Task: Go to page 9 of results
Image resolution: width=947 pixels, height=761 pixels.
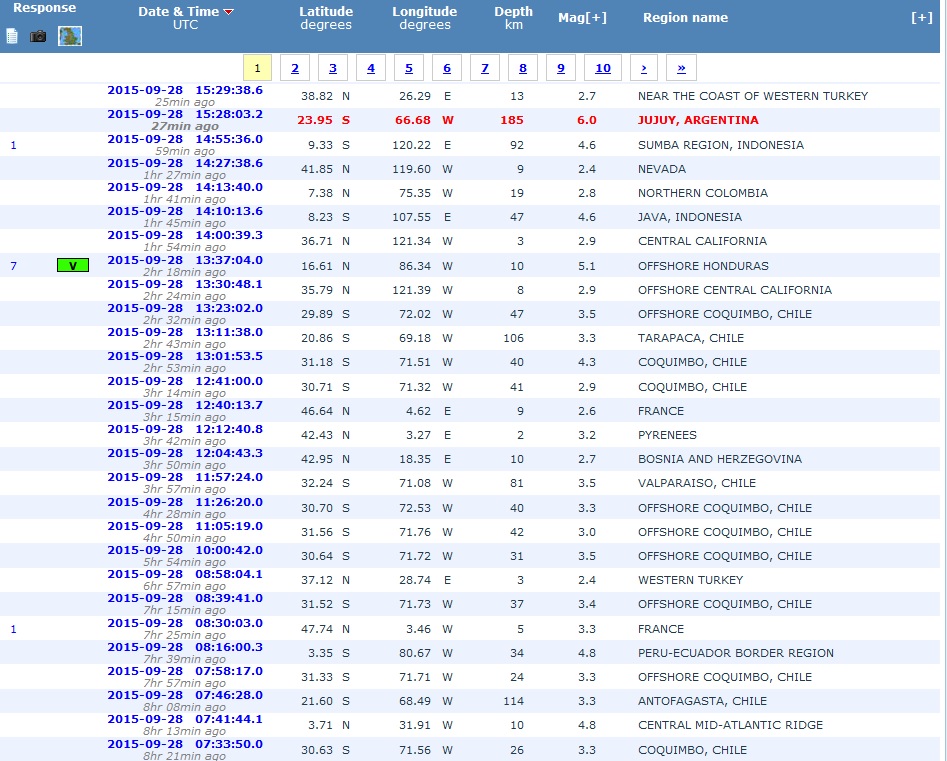Action: pos(561,68)
